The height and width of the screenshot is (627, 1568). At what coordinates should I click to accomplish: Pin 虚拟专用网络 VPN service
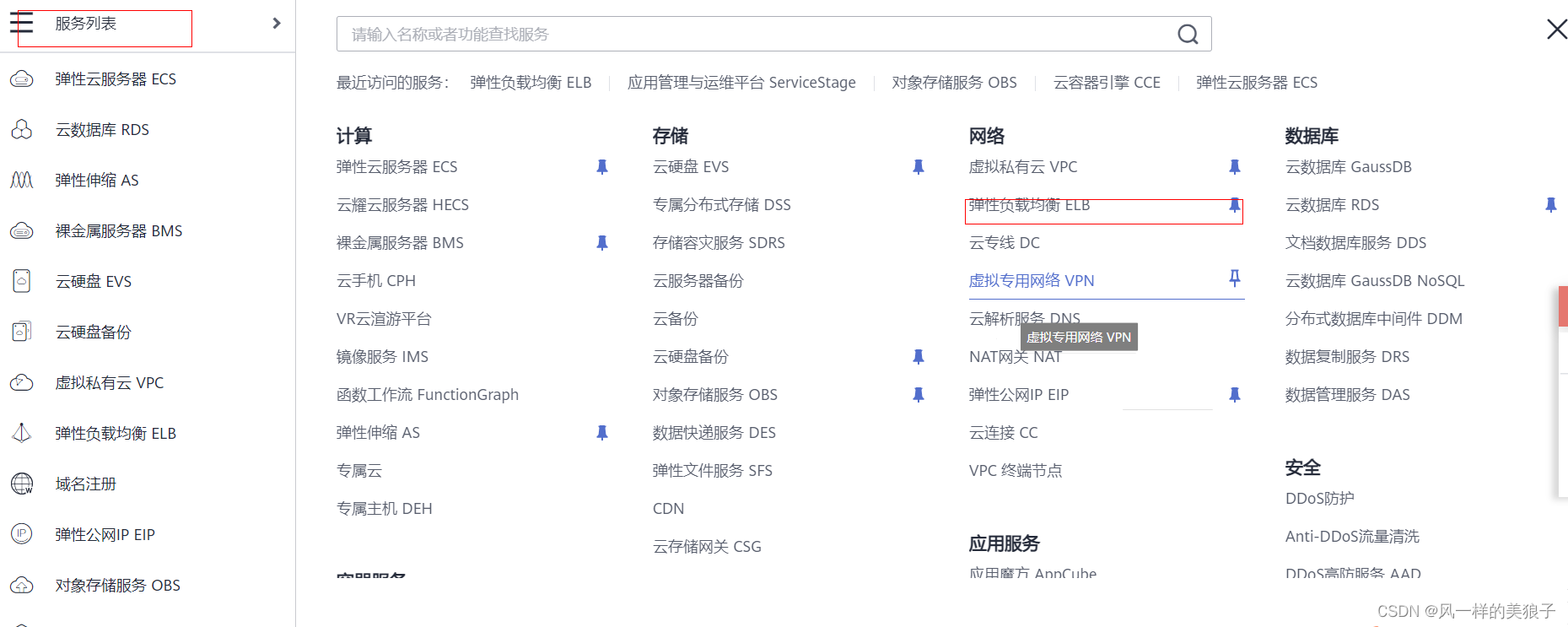click(1235, 278)
